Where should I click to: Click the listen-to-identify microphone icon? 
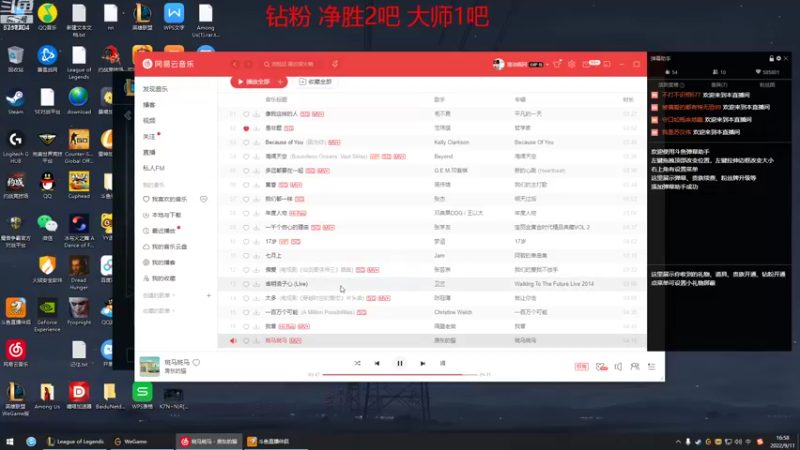(335, 64)
